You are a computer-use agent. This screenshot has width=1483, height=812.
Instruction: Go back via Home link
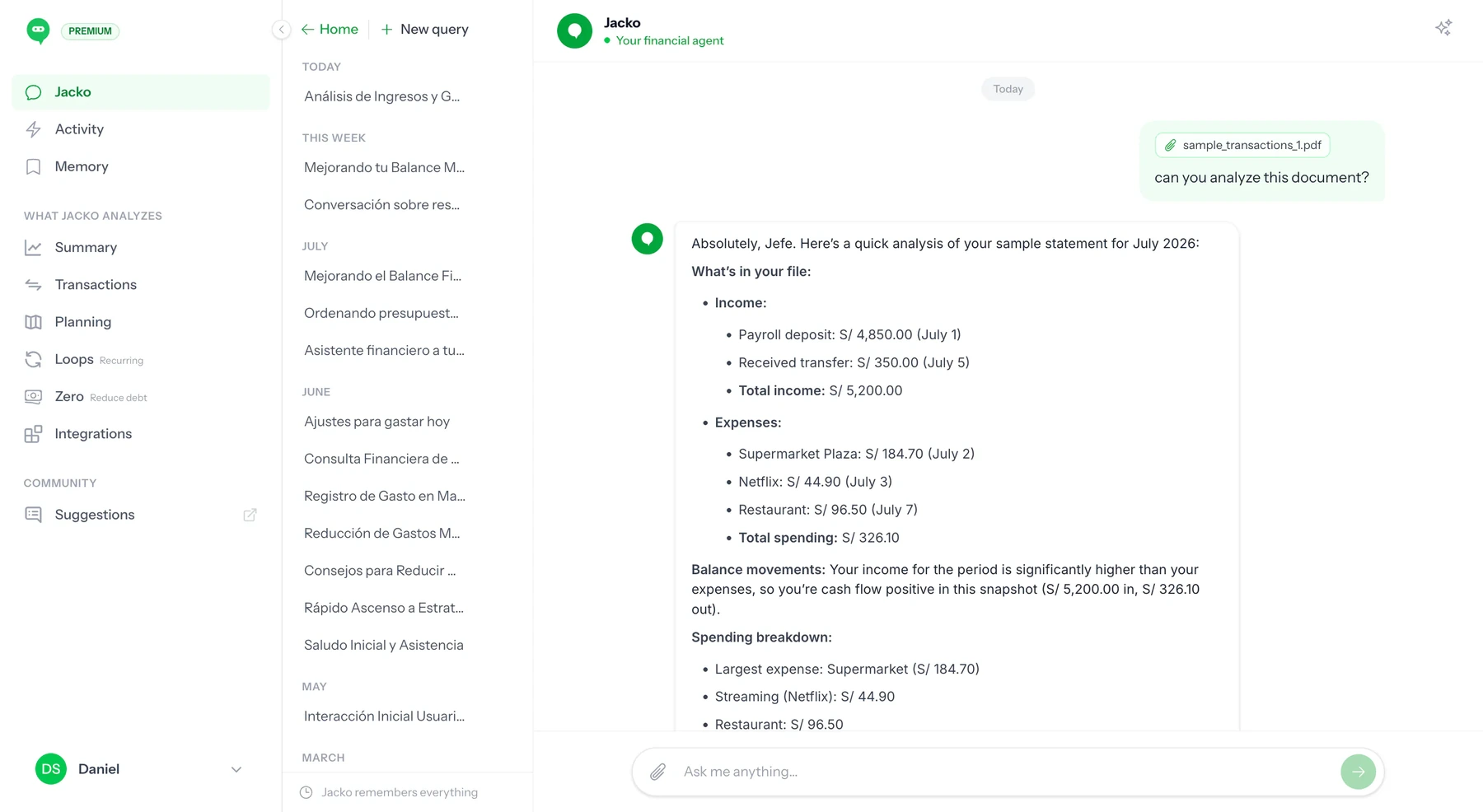[x=330, y=30]
